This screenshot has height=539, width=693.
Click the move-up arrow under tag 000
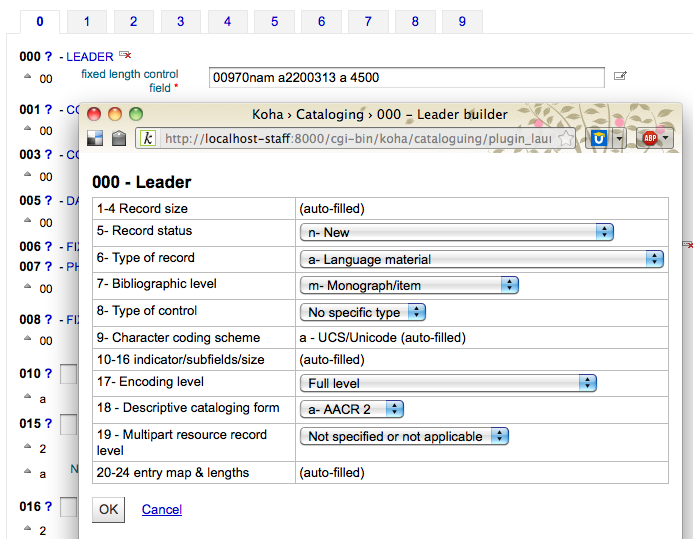pos(27,78)
